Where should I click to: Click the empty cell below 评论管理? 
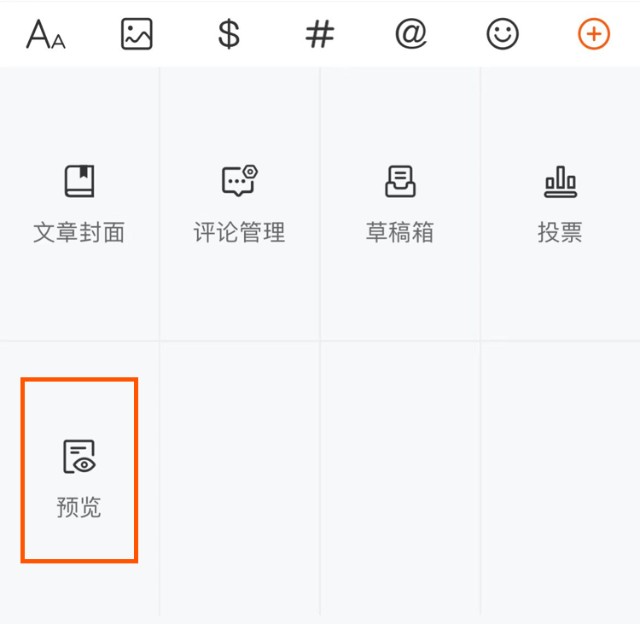(x=240, y=478)
